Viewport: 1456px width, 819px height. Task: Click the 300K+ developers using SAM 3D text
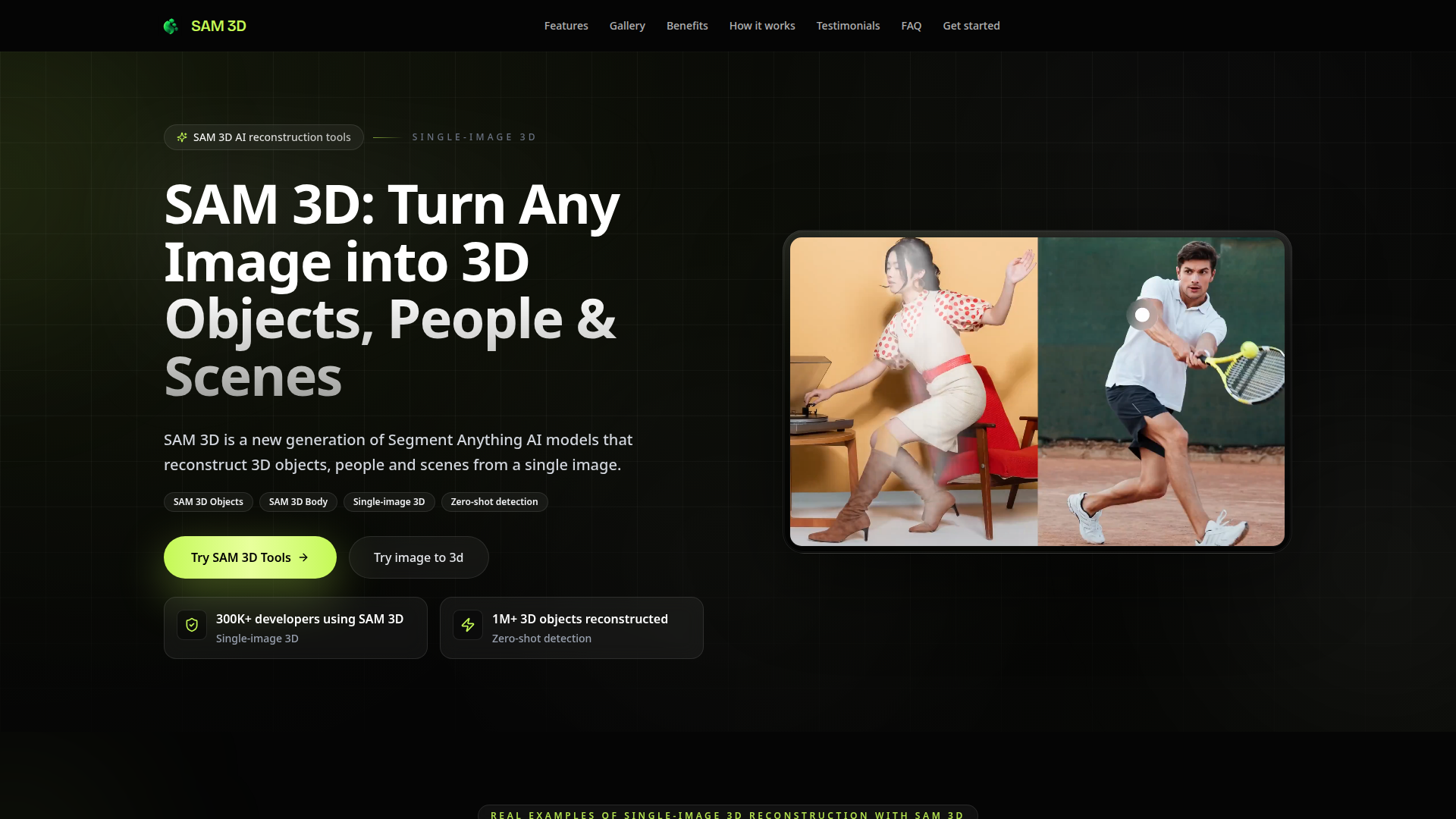pyautogui.click(x=309, y=619)
